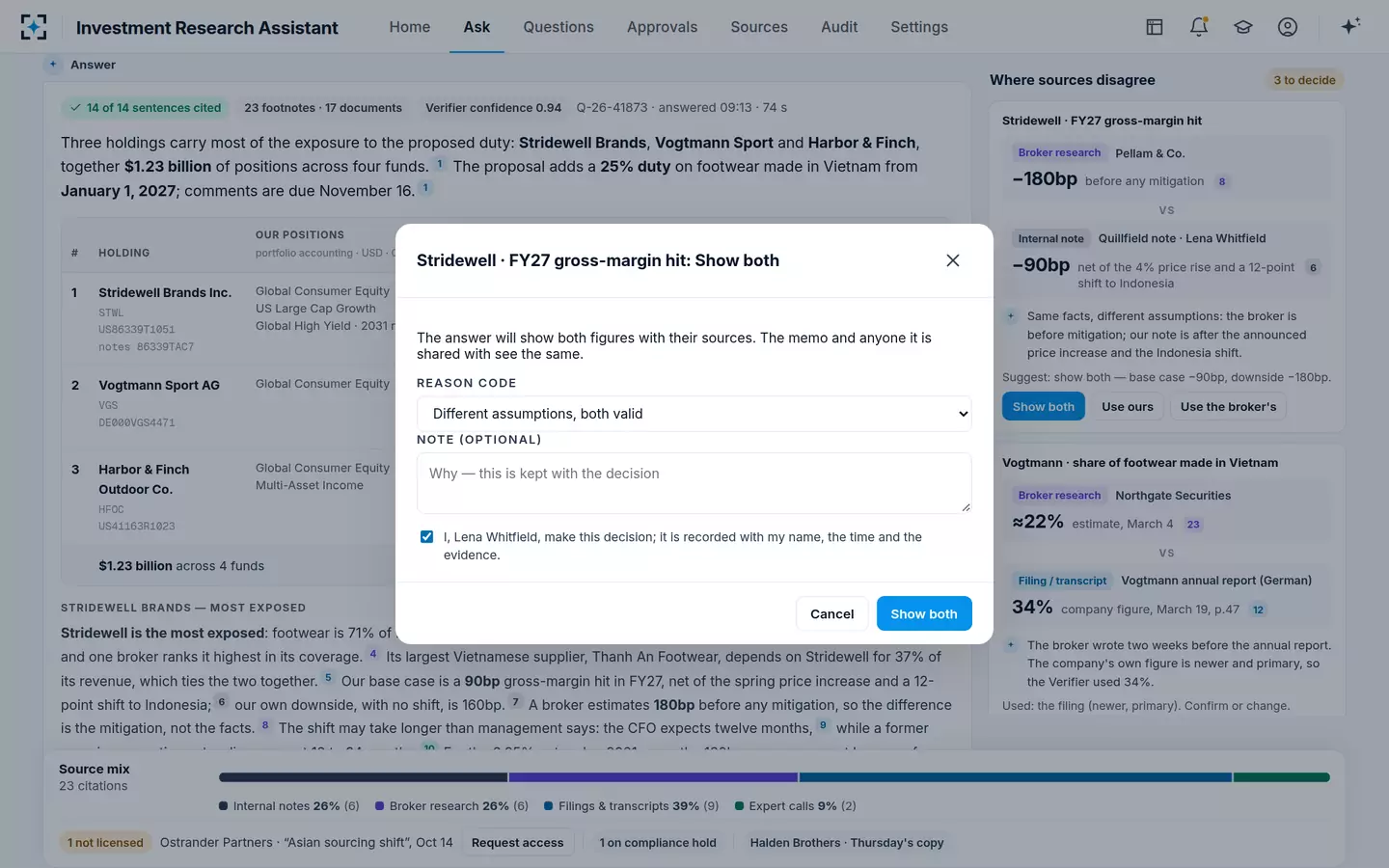Switch to the Questions tab

point(558,27)
